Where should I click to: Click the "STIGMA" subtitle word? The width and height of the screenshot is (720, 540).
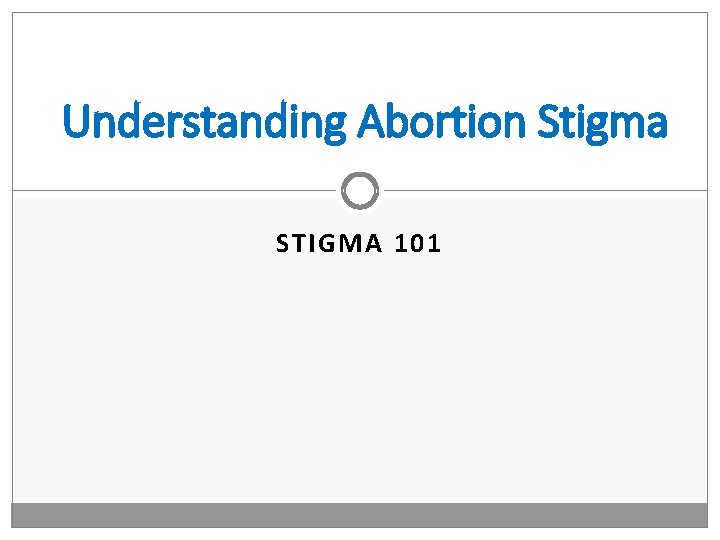click(329, 243)
